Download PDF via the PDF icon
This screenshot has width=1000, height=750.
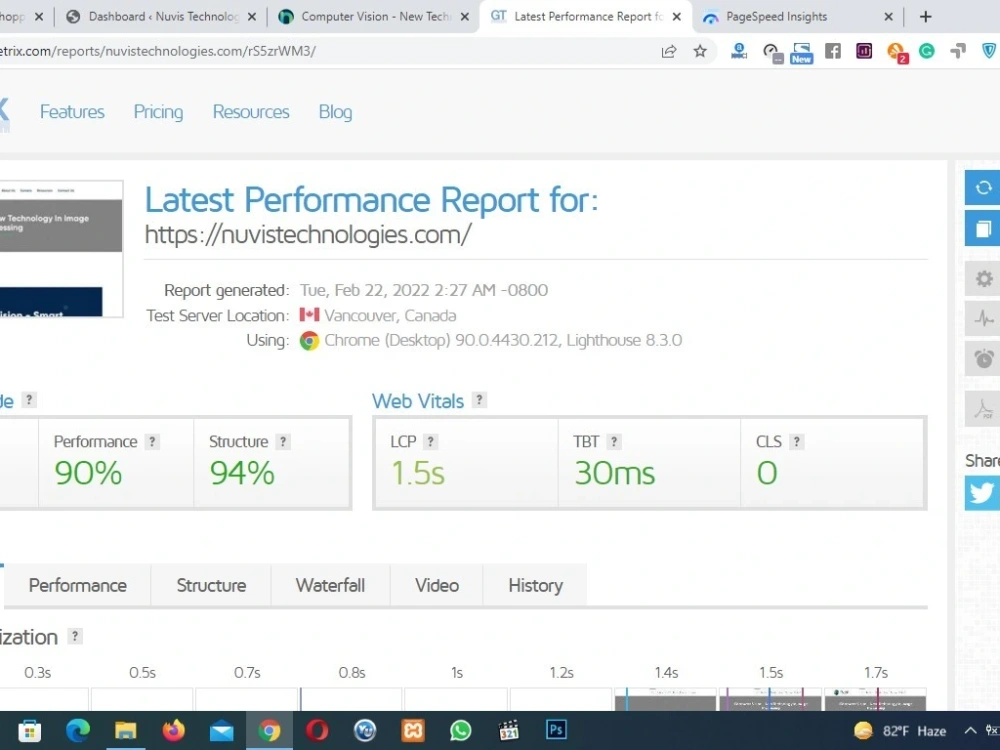coord(983,409)
